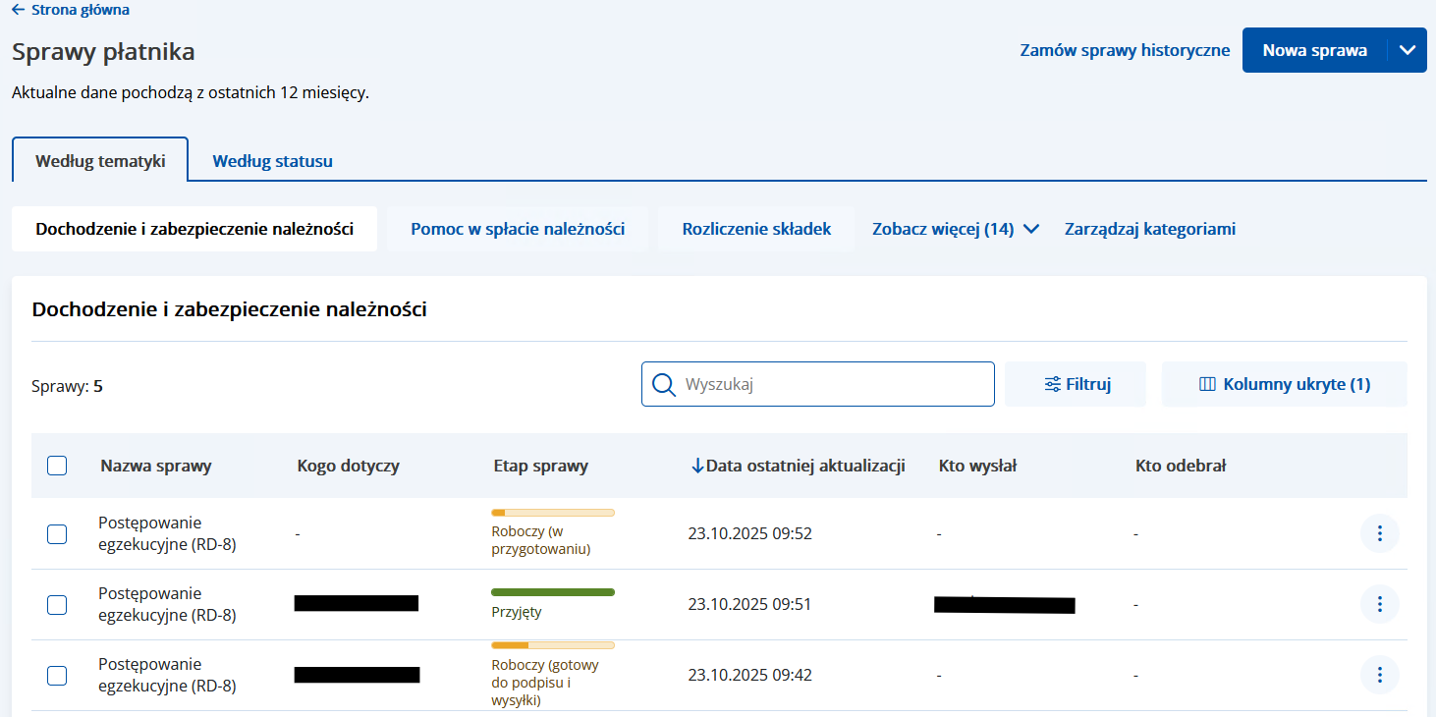This screenshot has height=720, width=1440.
Task: Click the back arrow beside Strona główna
Action: pos(18,10)
